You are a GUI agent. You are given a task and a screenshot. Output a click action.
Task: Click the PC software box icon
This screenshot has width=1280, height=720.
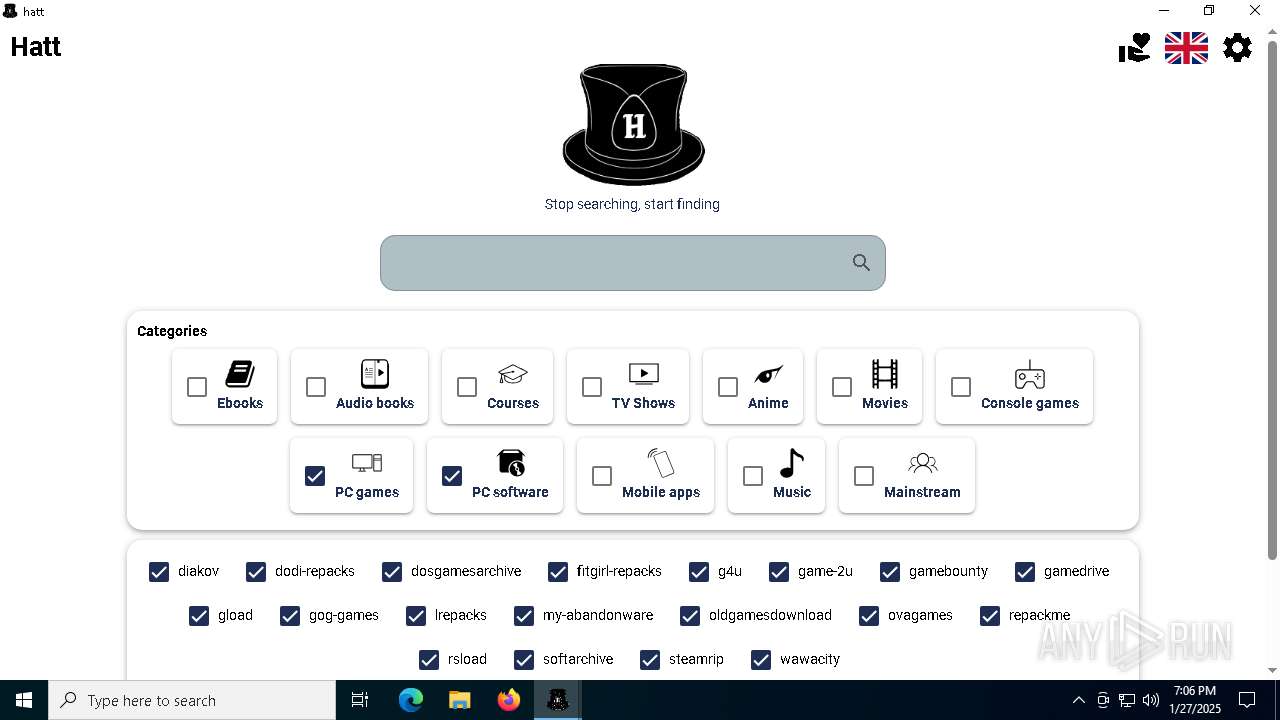pos(510,463)
